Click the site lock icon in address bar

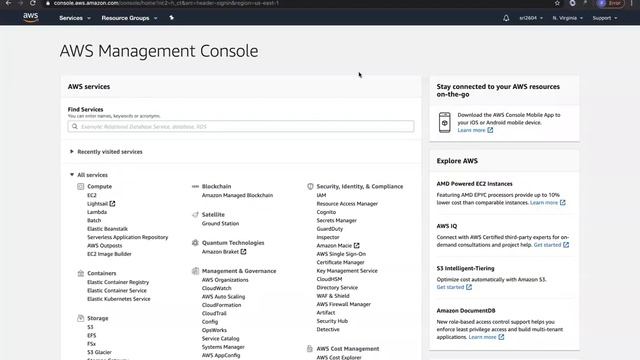coord(48,3)
